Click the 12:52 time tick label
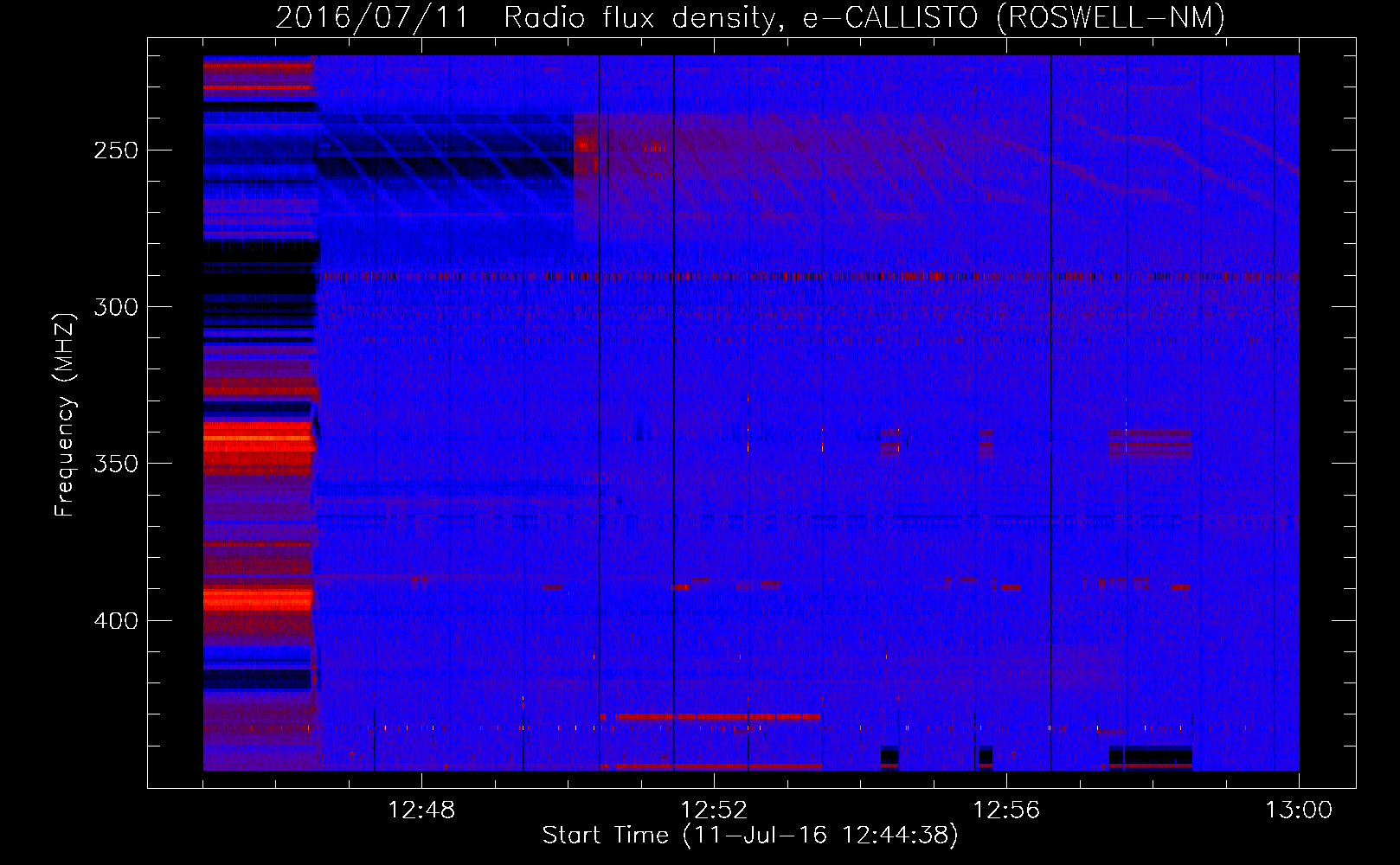This screenshot has width=1400, height=865. pos(714,811)
